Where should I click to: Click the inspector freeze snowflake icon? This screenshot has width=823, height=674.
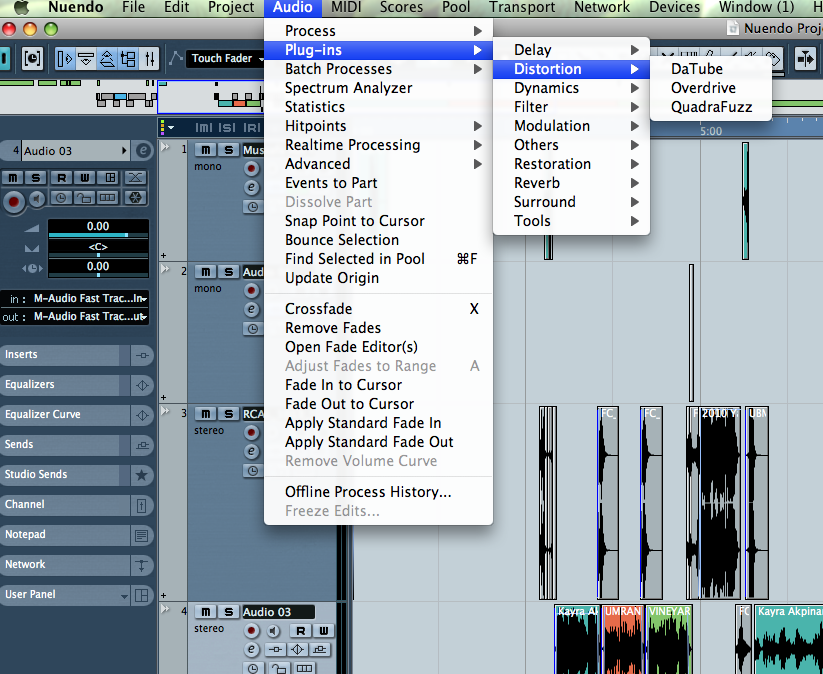tap(135, 198)
